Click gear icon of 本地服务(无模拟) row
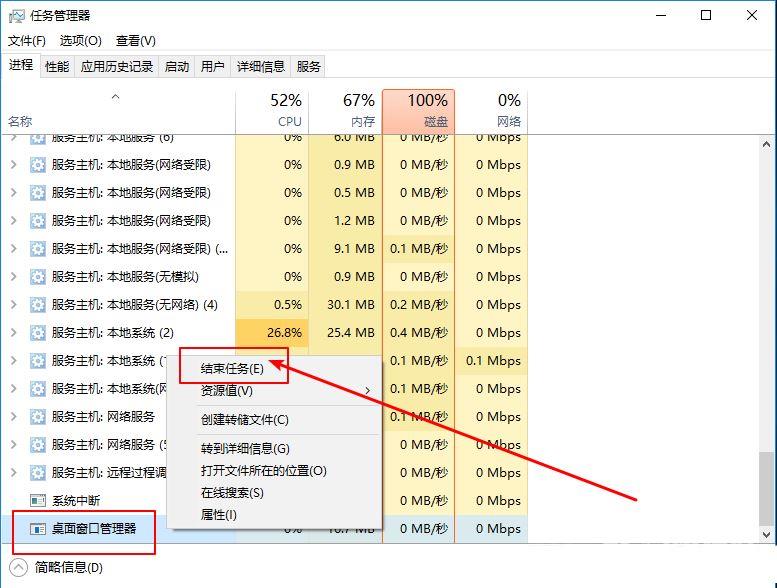Viewport: 777px width, 588px height. 38,277
